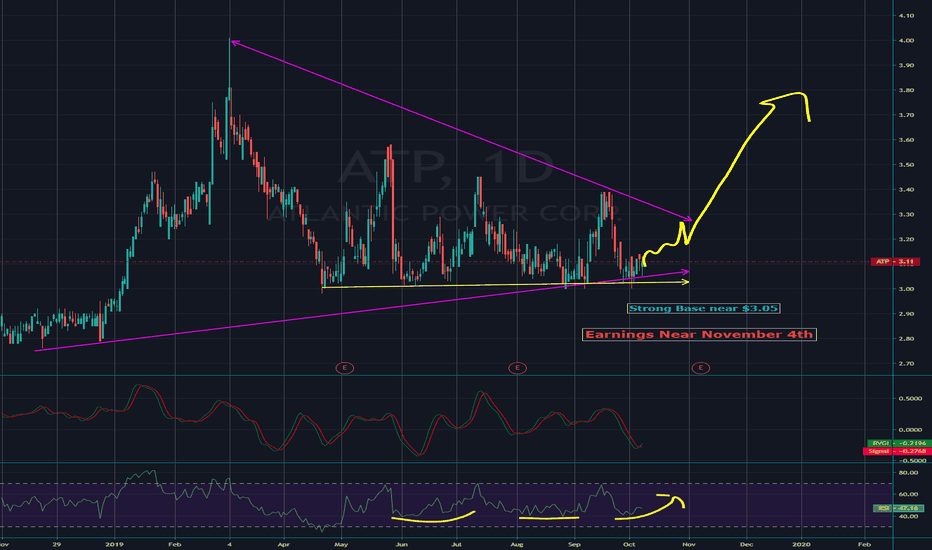Select the green RVGI value label
The image size is (932, 550).
(897, 443)
